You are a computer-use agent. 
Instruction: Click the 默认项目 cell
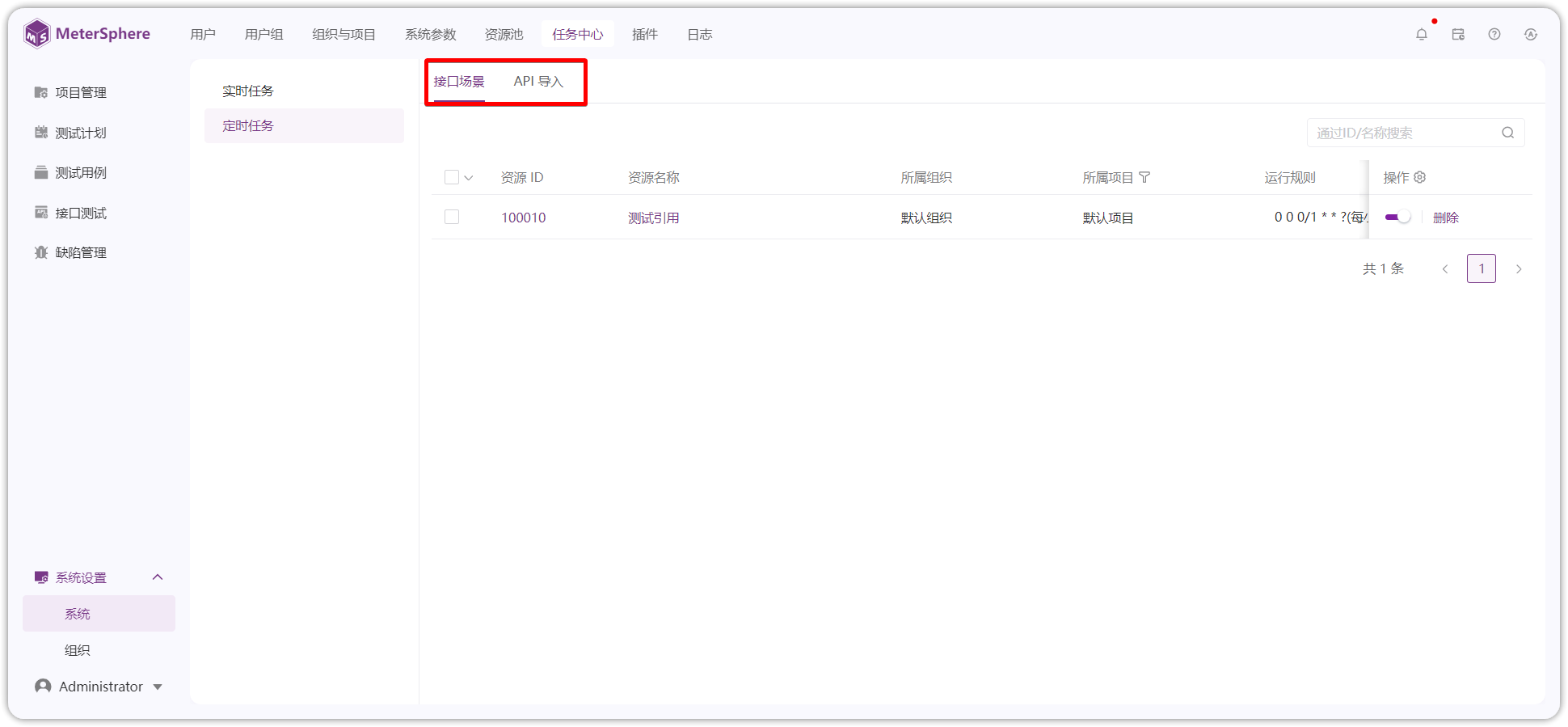tap(1108, 218)
